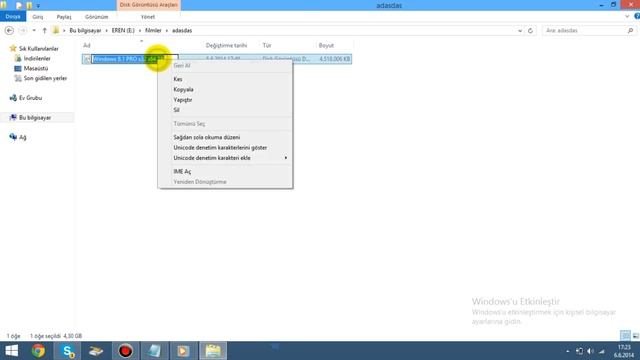
Task: Click adasdas in the address path
Action: click(182, 31)
